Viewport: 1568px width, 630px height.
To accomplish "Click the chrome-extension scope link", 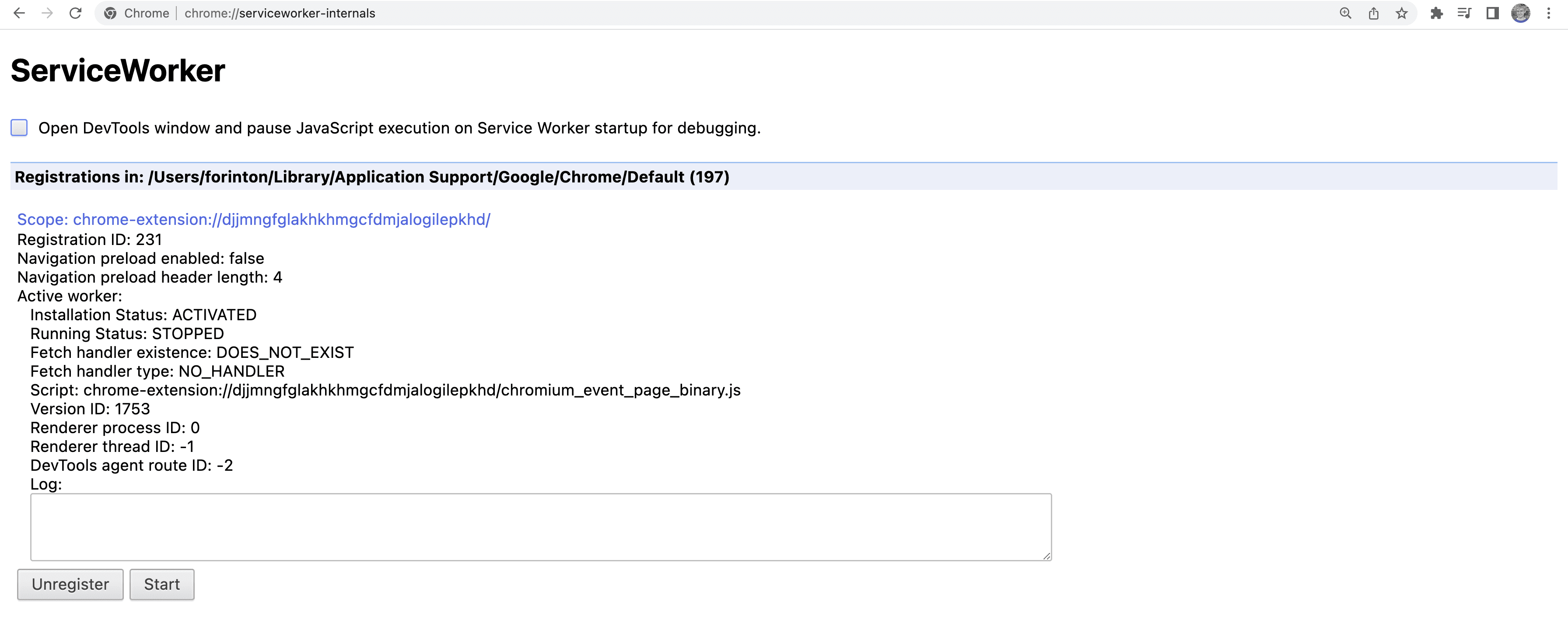I will [x=254, y=219].
